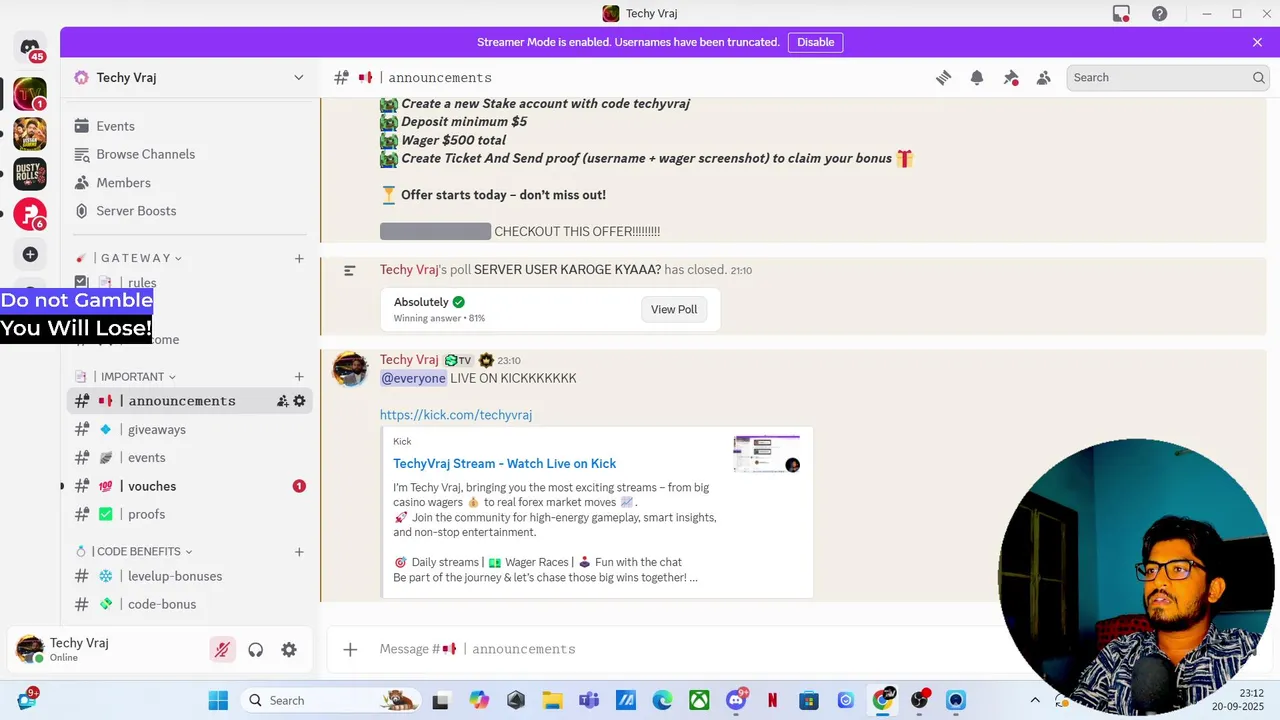Click Techy Vraj author name on 23:10 message

tap(409, 360)
